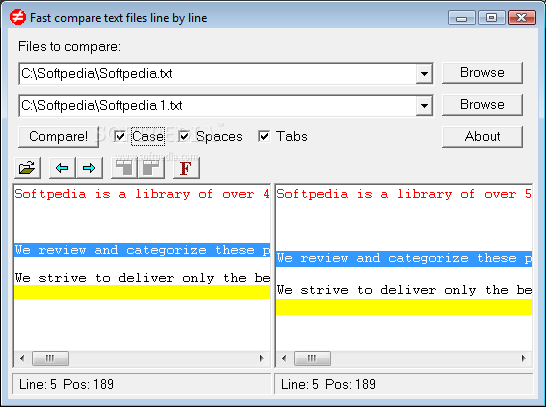Screen dimensions: 546x407
Task: Select red line 'over 4' in left pane
Action: (x=142, y=194)
